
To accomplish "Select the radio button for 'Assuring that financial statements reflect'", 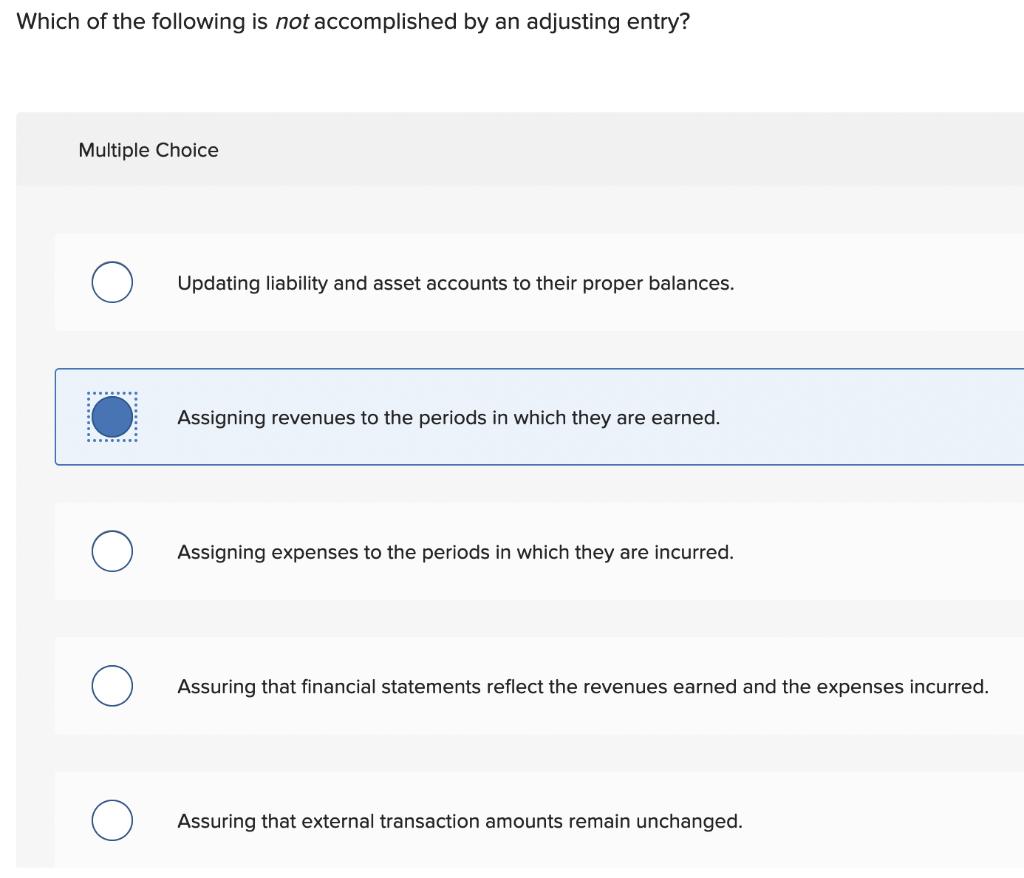I will point(111,686).
